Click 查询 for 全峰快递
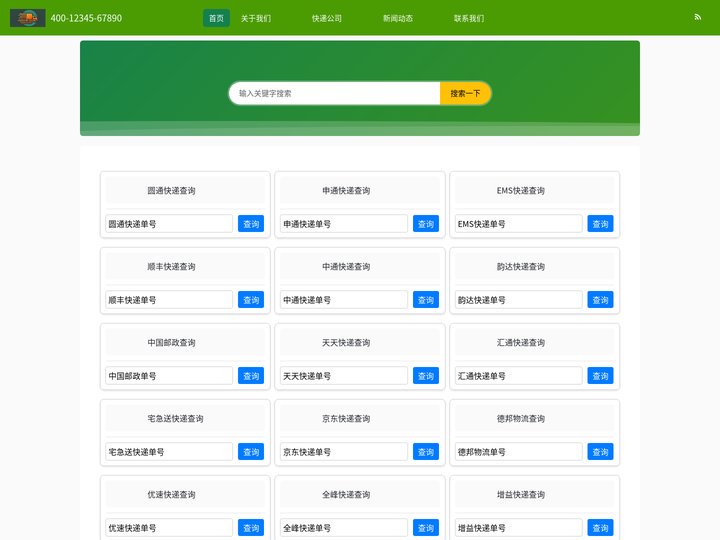The width and height of the screenshot is (720, 540). tap(426, 528)
